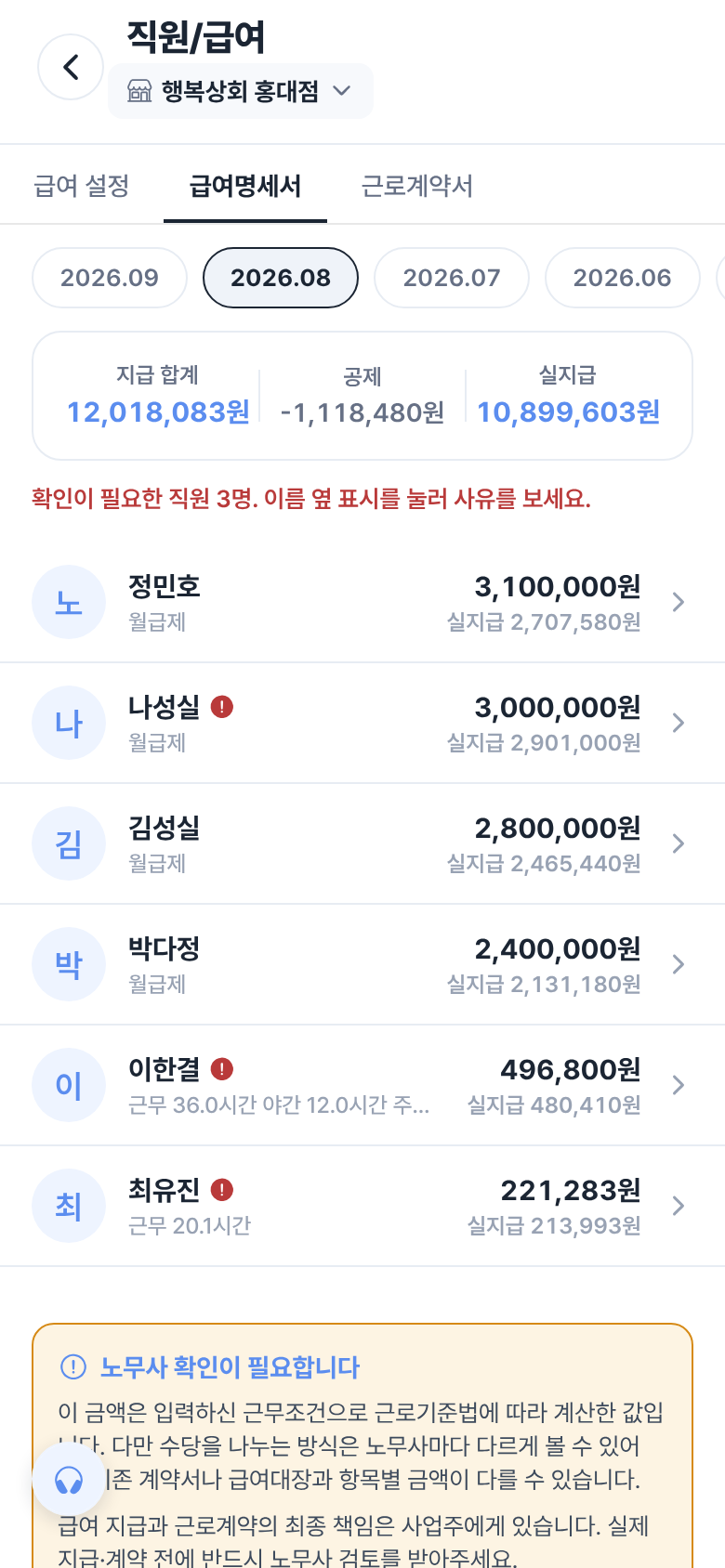Switch to the 근로계약서 tab
The image size is (725, 1568).
(416, 186)
